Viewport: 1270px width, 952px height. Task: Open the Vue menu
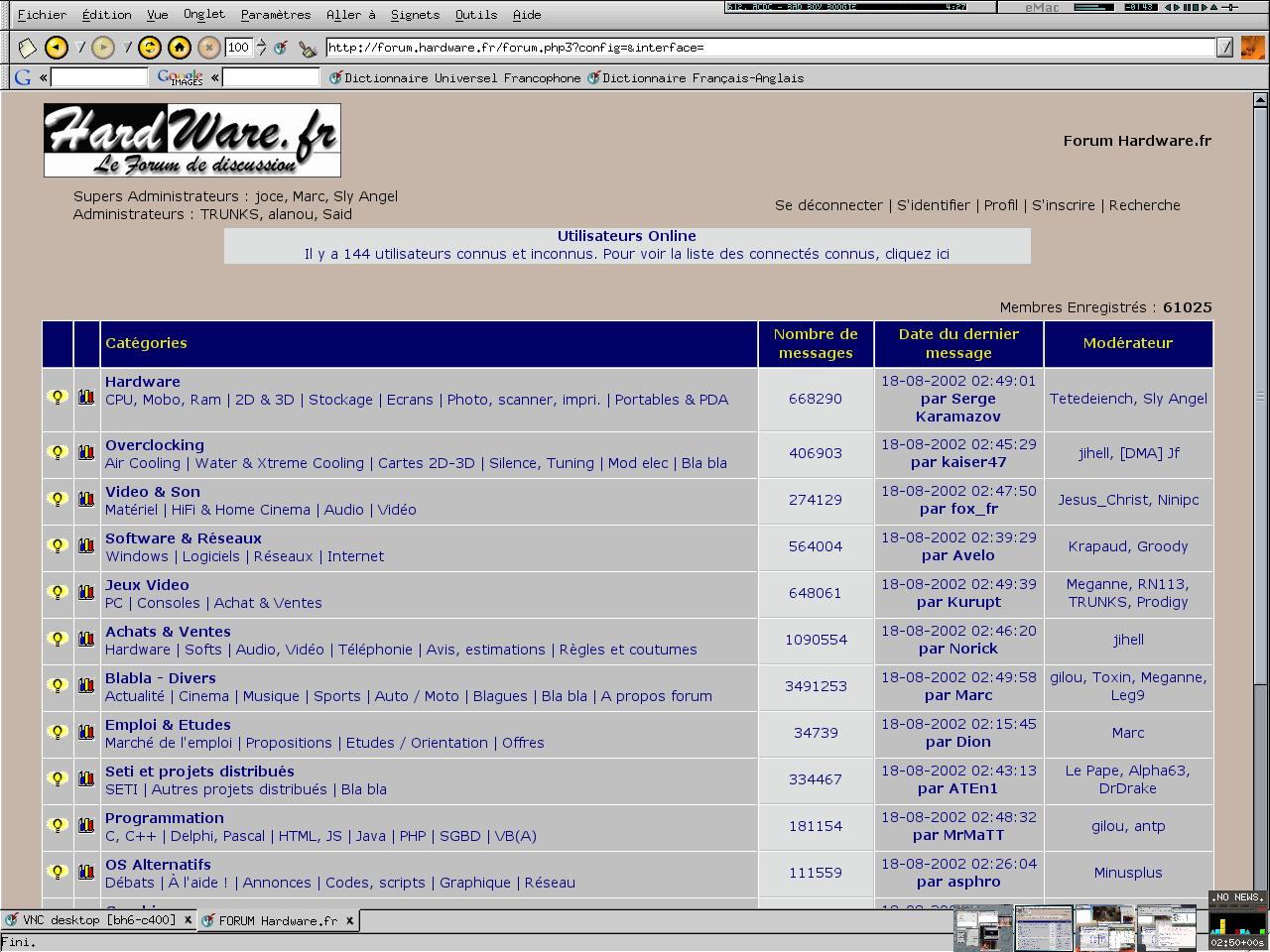pyautogui.click(x=158, y=14)
